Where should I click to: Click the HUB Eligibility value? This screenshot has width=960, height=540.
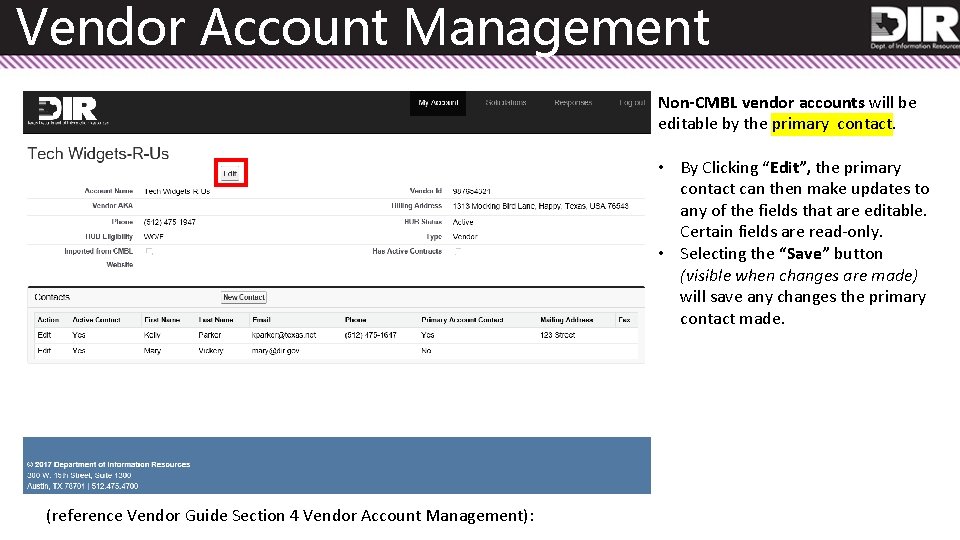pos(154,236)
